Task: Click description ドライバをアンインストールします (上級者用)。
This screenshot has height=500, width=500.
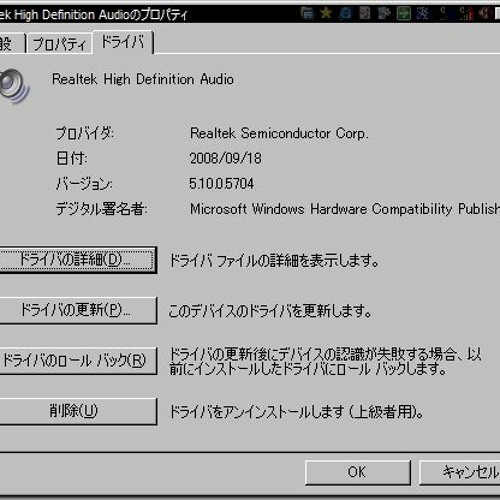Action: (296, 412)
